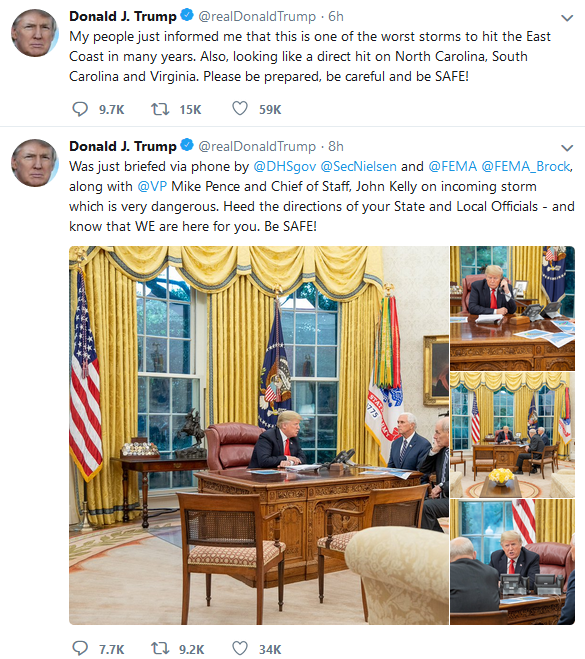View top-right photo of phone call
Screen dimensions: 585x659
point(512,308)
